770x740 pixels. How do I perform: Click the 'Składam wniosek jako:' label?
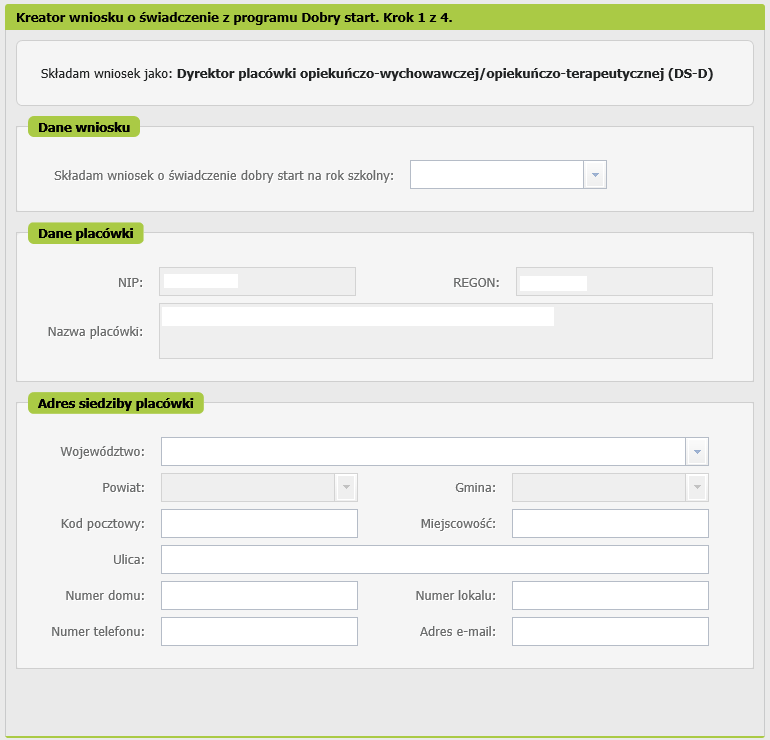[x=107, y=74]
